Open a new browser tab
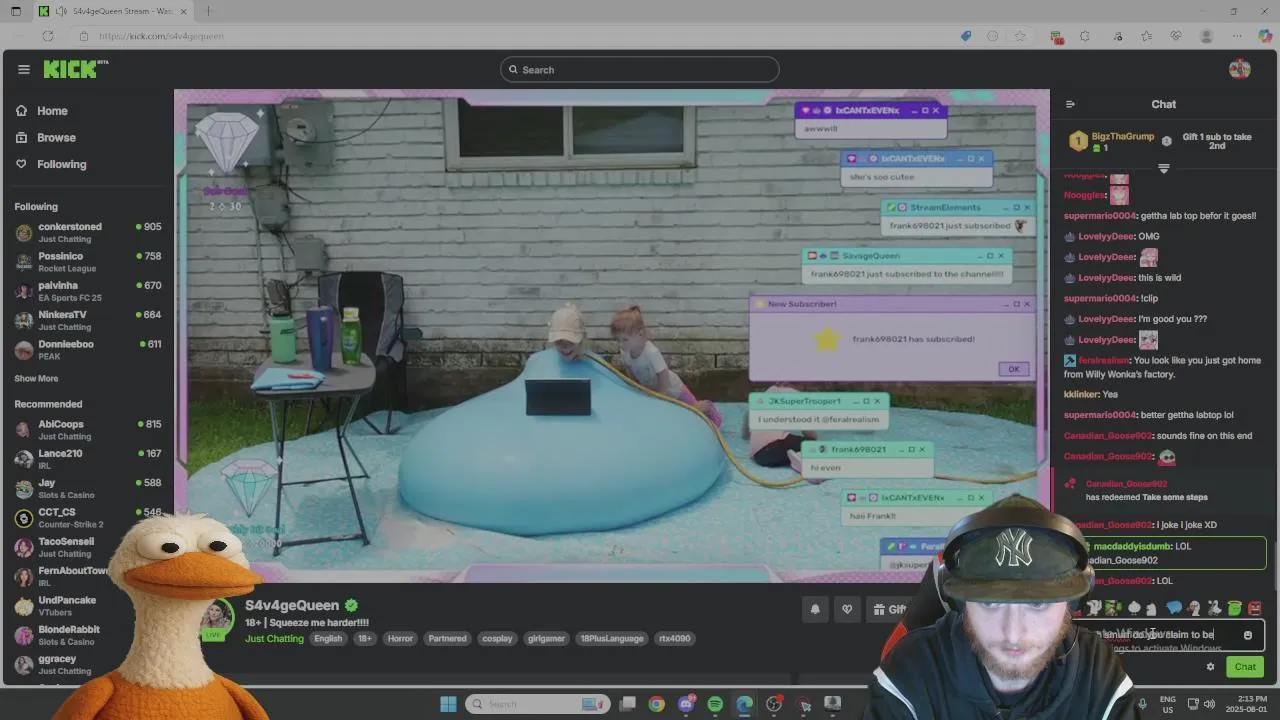The image size is (1280, 720). pos(208,11)
